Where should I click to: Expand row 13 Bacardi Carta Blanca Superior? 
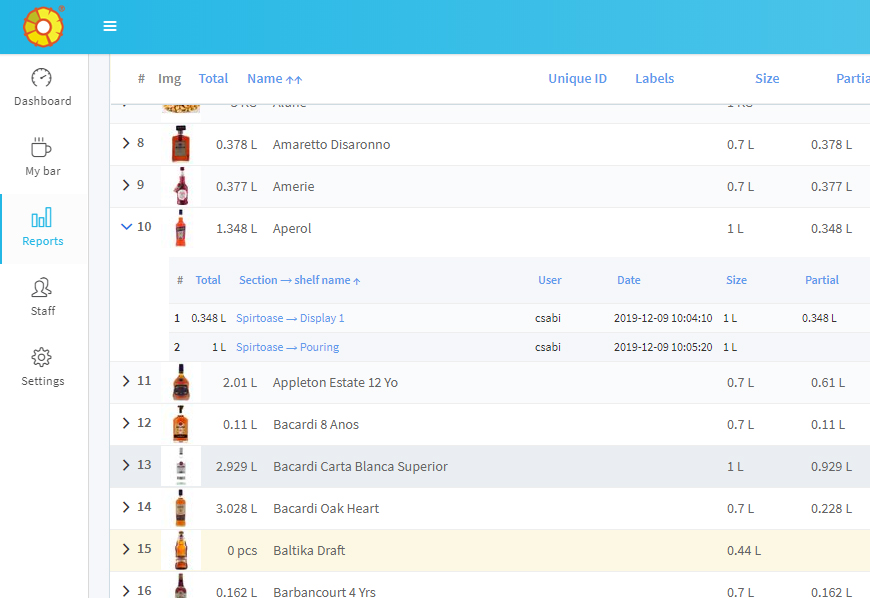pos(126,465)
